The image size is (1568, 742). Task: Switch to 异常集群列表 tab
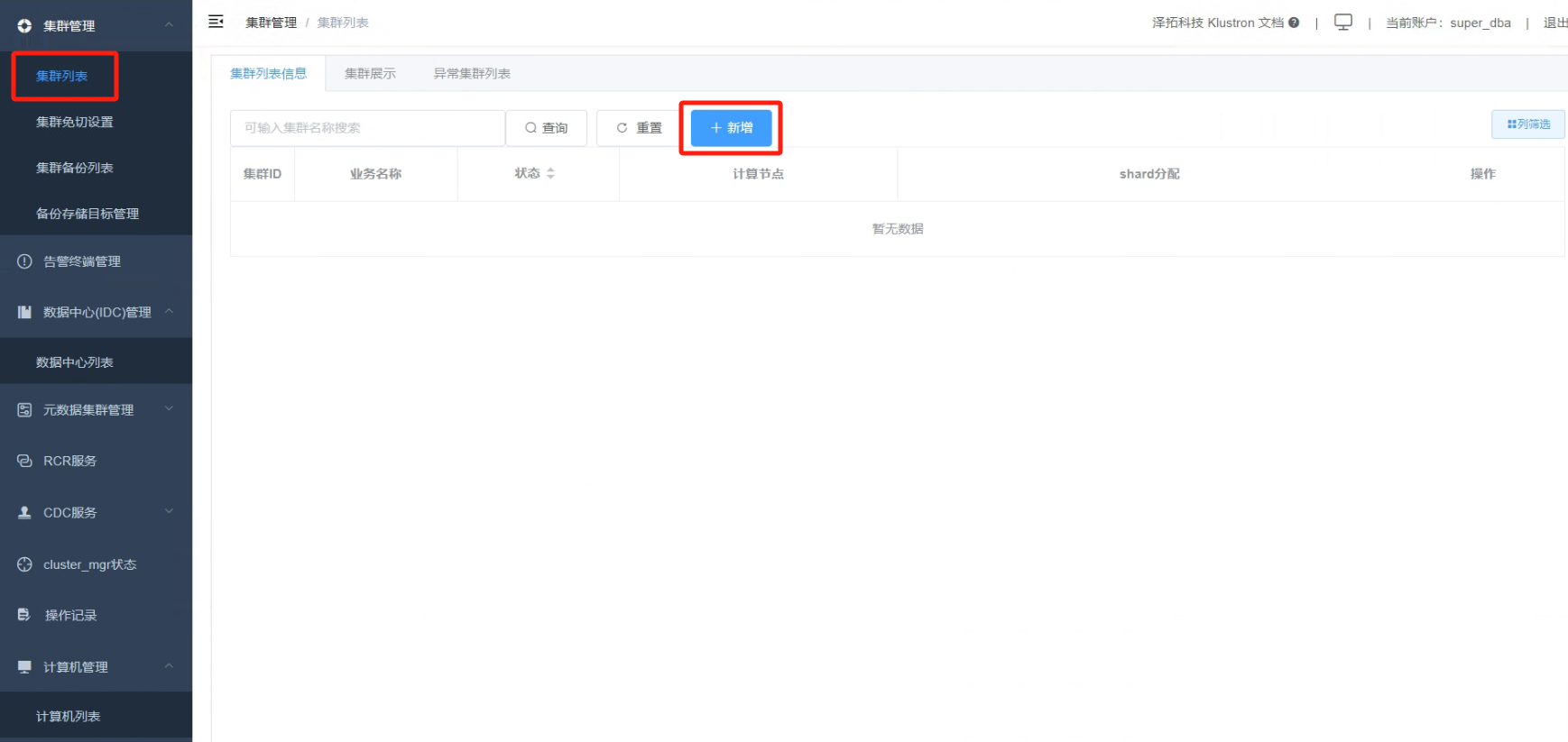click(472, 74)
